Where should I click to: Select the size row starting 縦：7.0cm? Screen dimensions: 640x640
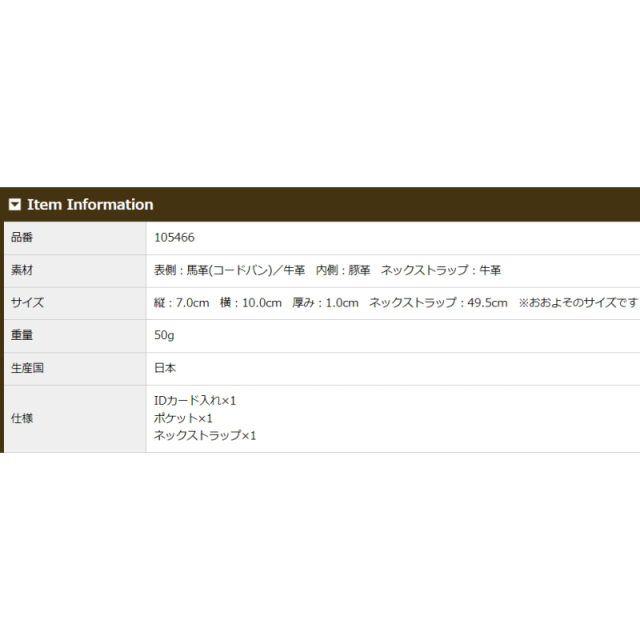396,303
